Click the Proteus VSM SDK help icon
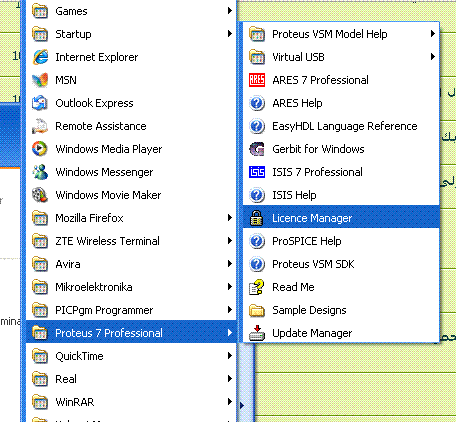 257,264
